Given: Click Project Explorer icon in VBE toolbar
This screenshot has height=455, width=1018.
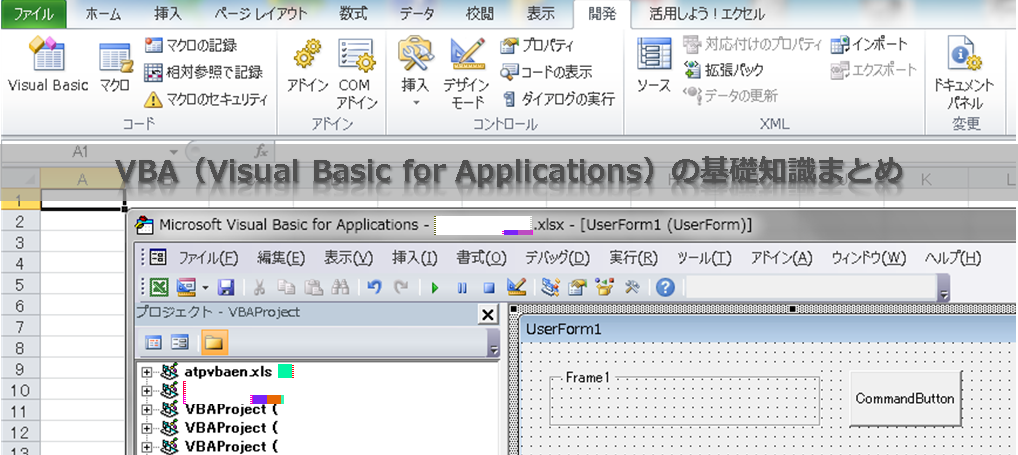Looking at the screenshot, I should point(550,287).
